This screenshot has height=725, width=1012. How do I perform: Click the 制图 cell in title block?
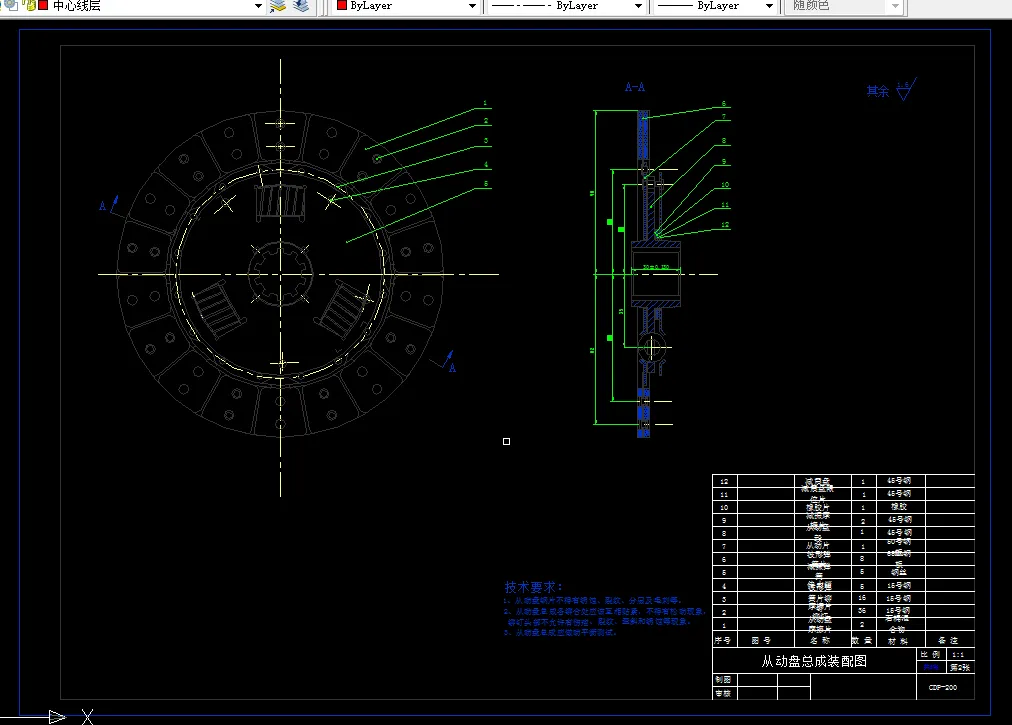coord(724,680)
